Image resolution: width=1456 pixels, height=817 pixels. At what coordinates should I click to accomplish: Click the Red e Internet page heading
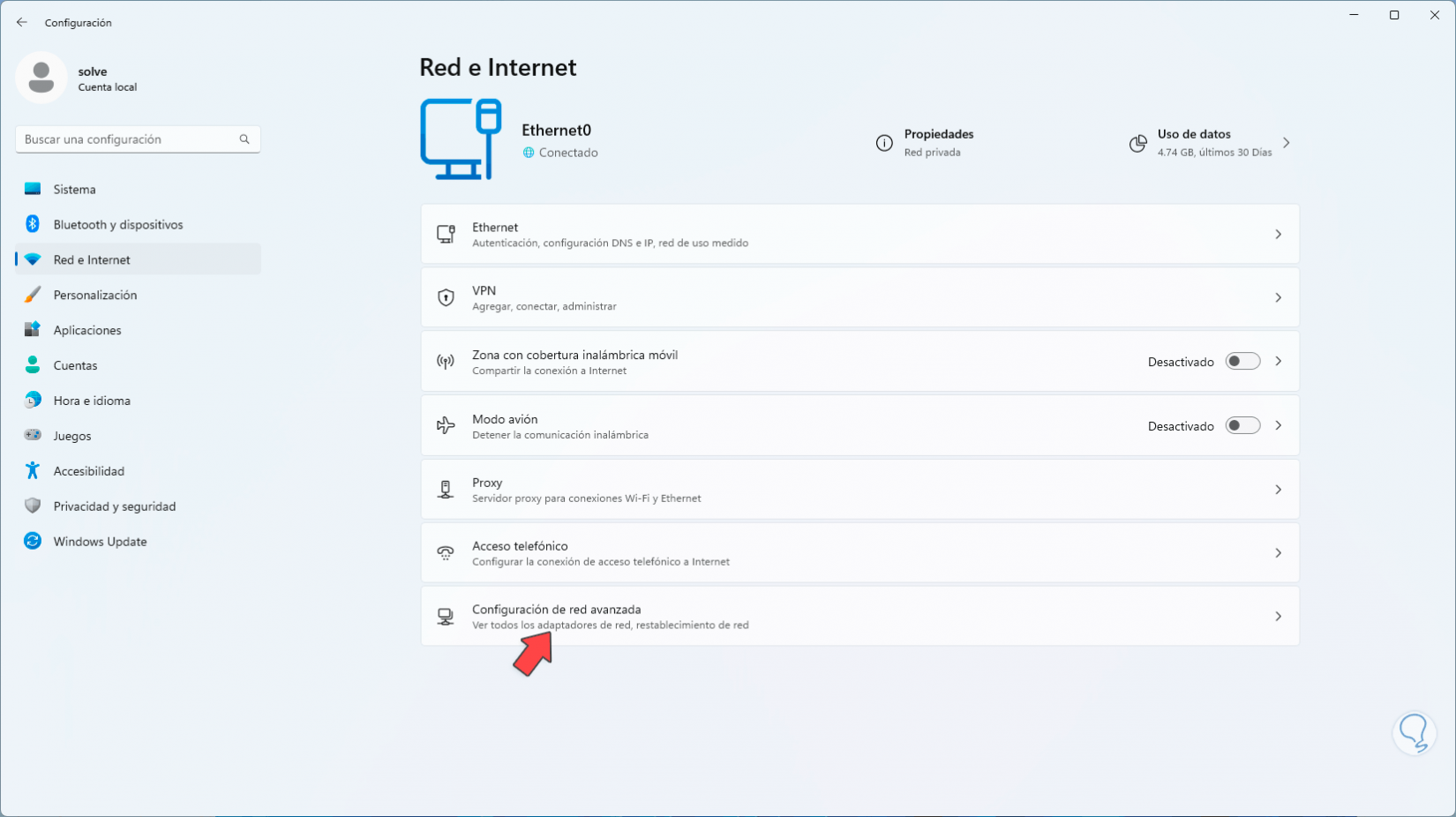(498, 67)
